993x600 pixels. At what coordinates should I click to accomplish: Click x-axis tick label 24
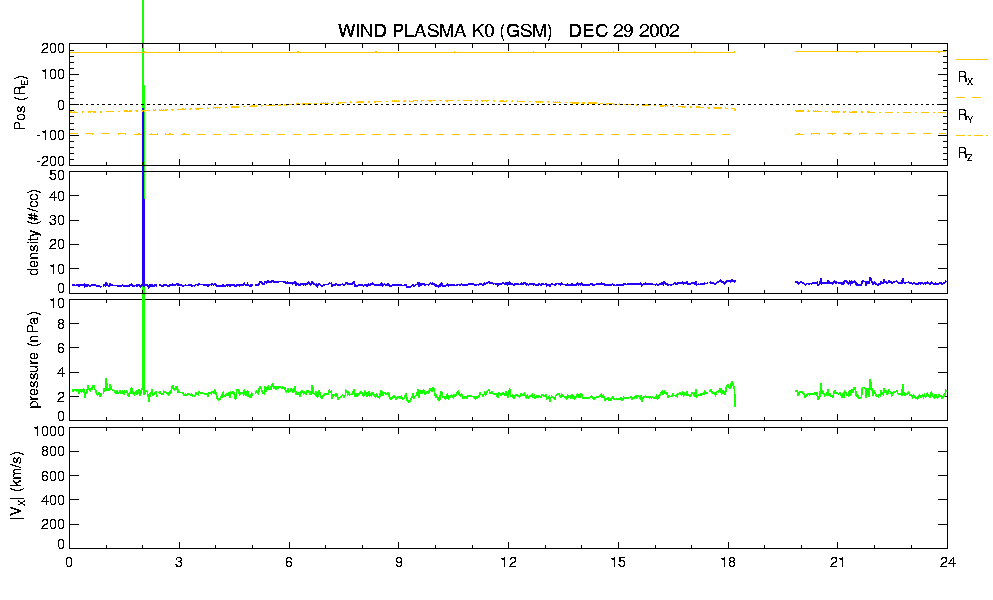tap(947, 563)
